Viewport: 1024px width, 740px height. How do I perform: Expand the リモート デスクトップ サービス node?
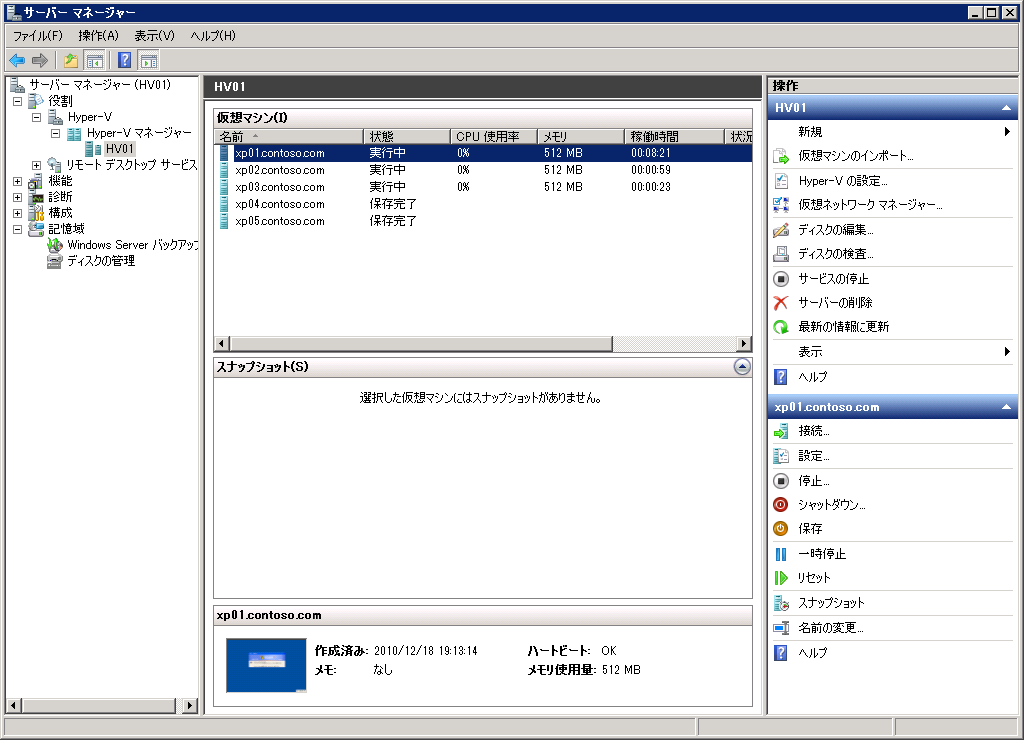pyautogui.click(x=37, y=165)
